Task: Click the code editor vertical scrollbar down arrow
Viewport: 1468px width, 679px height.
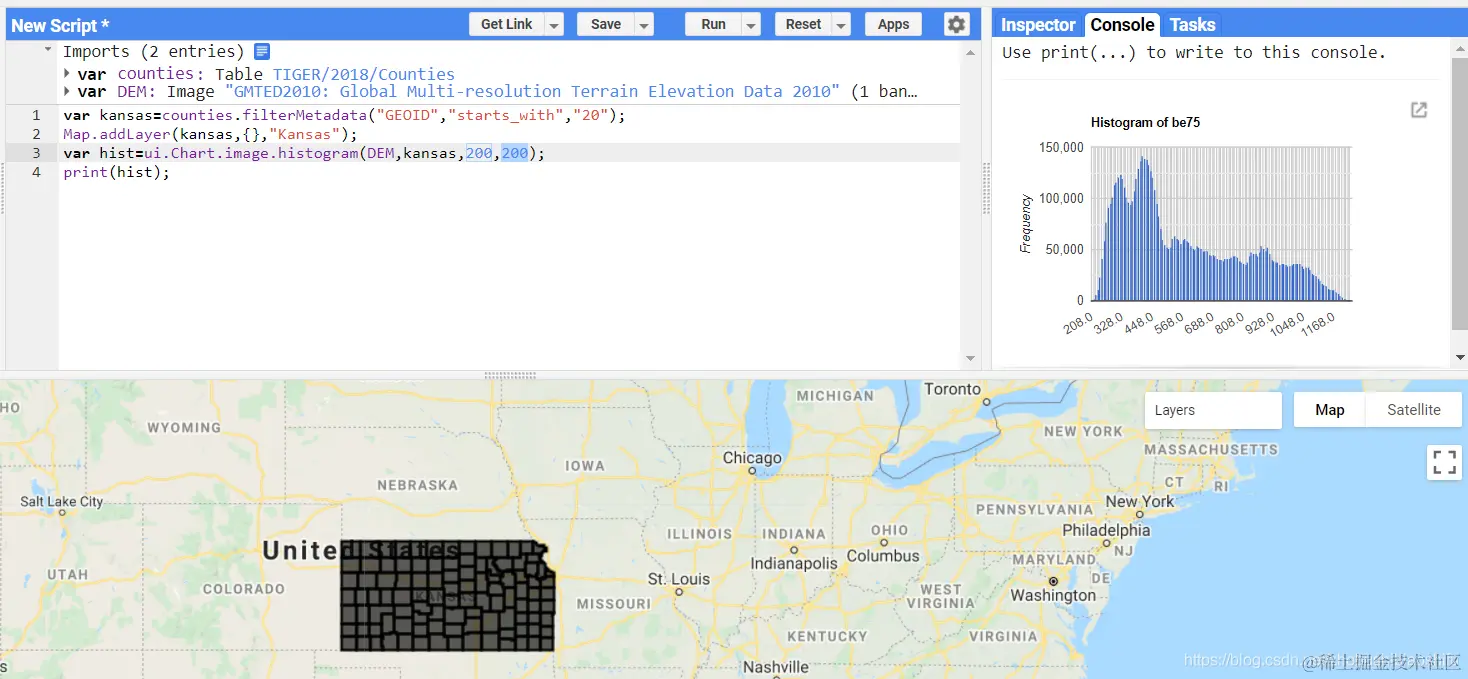Action: pyautogui.click(x=970, y=359)
